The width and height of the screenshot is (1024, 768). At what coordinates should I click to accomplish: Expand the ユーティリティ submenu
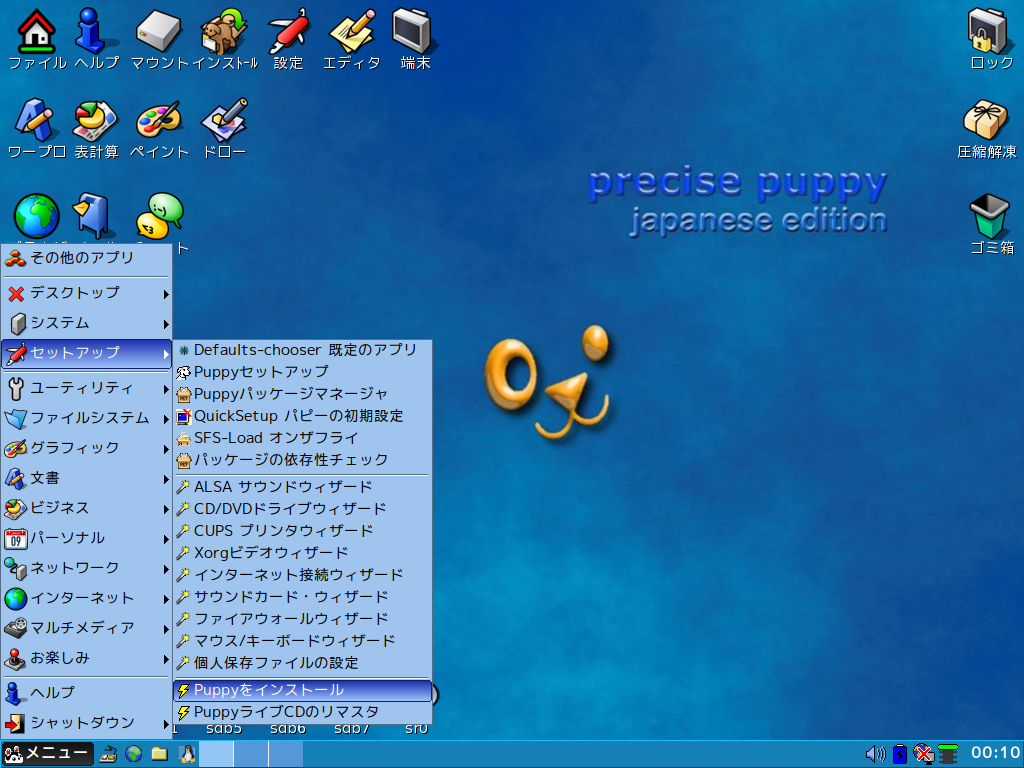coord(86,389)
